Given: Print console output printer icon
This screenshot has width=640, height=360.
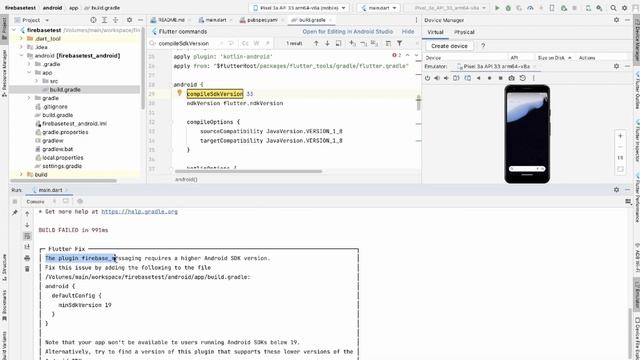Looking at the screenshot, I should pos(27,258).
